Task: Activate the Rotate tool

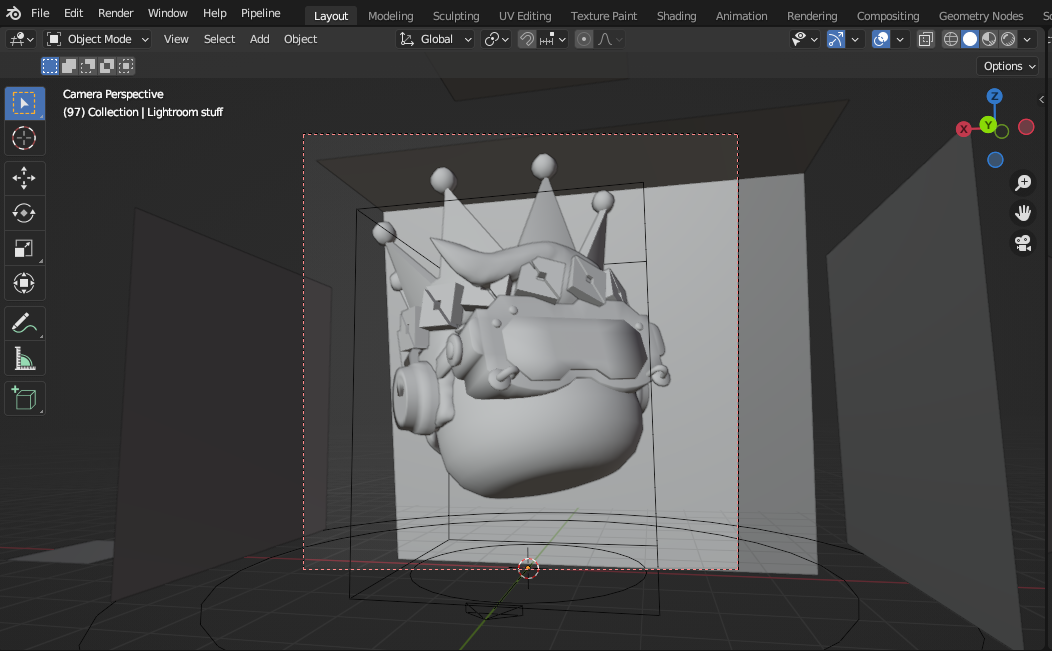Action: click(x=24, y=213)
